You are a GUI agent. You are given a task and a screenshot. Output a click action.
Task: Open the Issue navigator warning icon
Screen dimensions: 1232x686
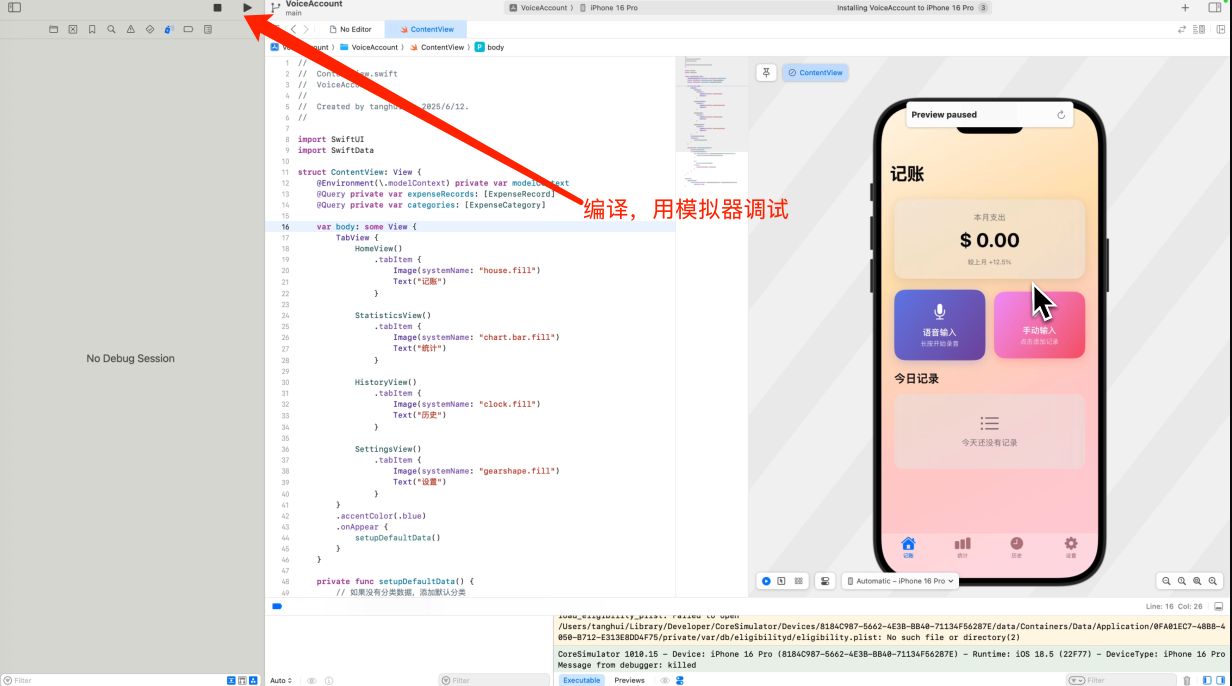click(130, 30)
